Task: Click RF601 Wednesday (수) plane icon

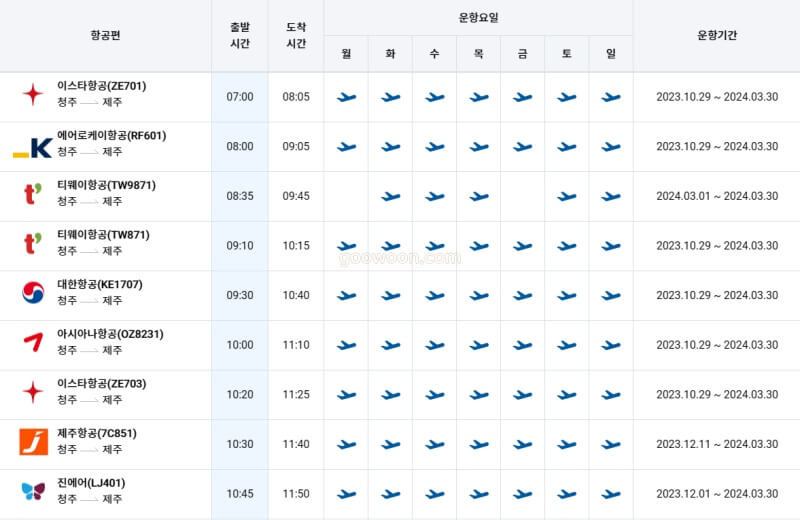Action: coord(435,147)
